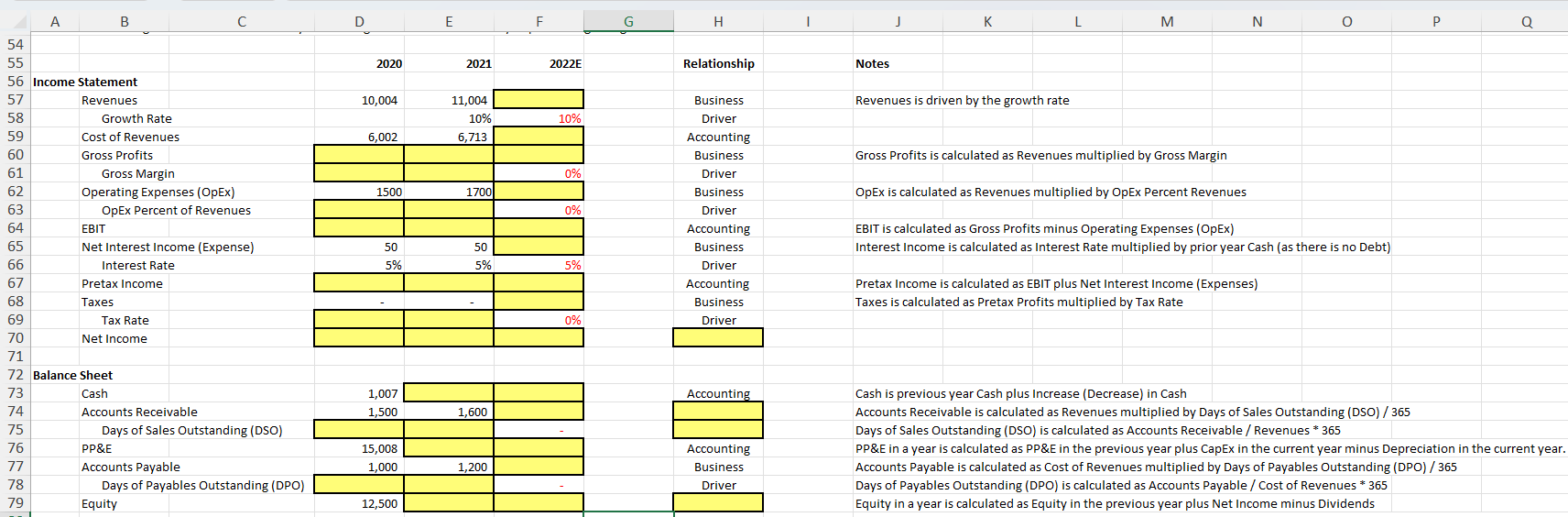The image size is (1568, 517).
Task: Select column D header
Action: (x=359, y=21)
